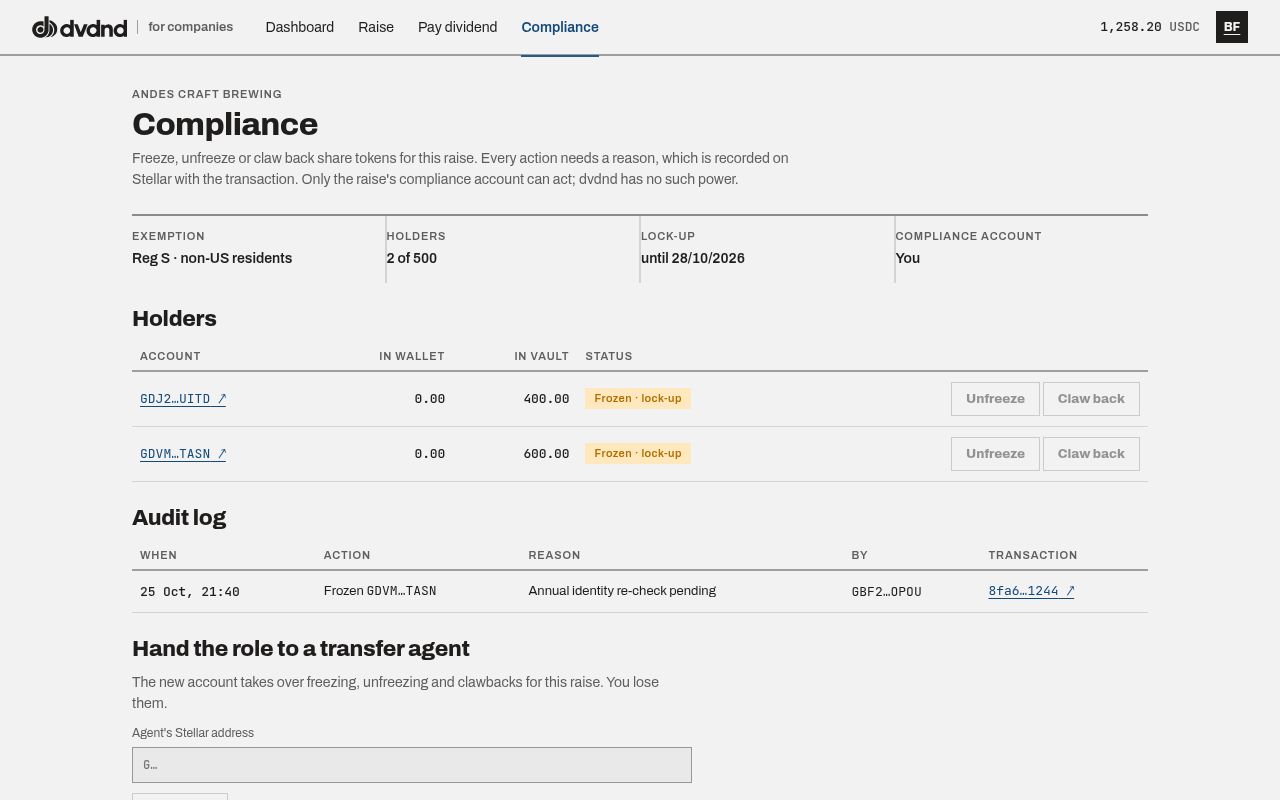
Task: Click the In Wallet column header
Action: click(x=412, y=356)
